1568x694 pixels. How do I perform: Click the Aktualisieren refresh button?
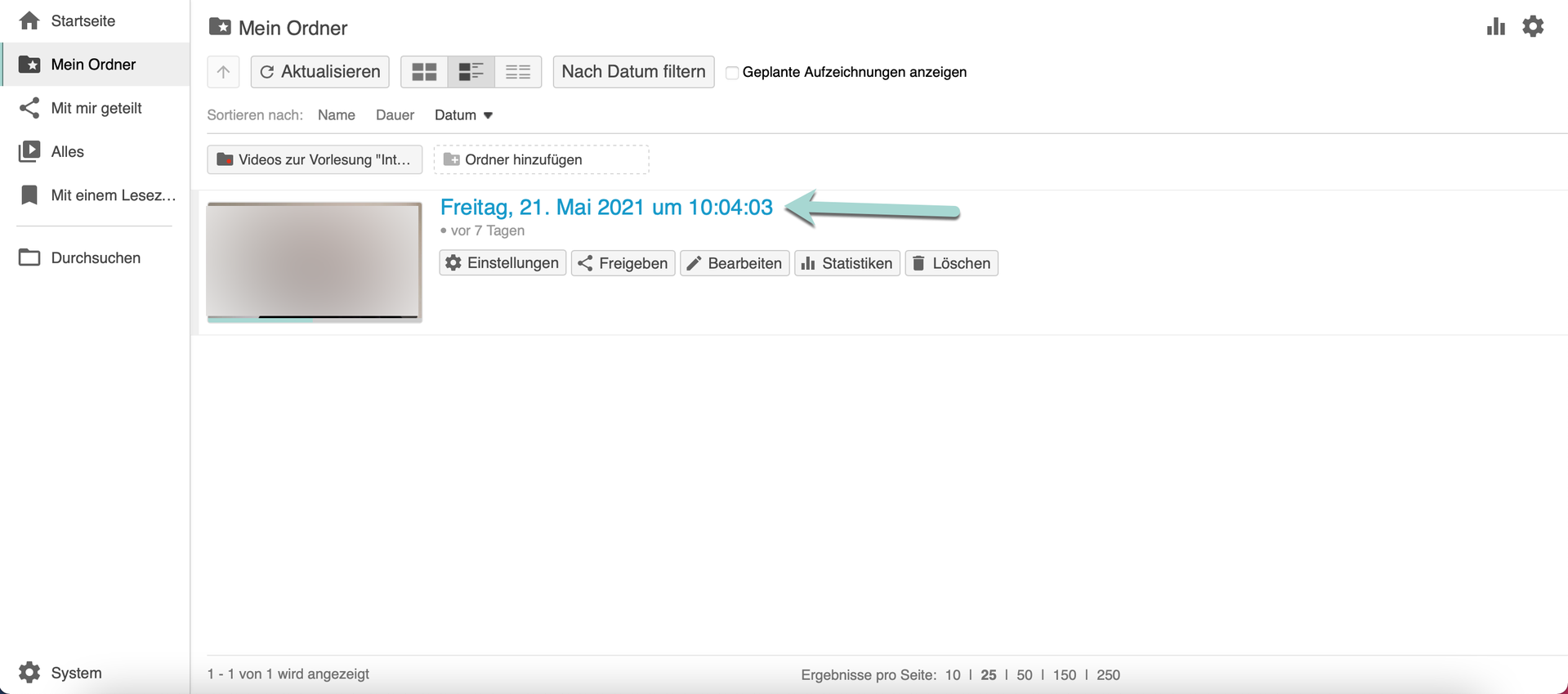tap(320, 72)
